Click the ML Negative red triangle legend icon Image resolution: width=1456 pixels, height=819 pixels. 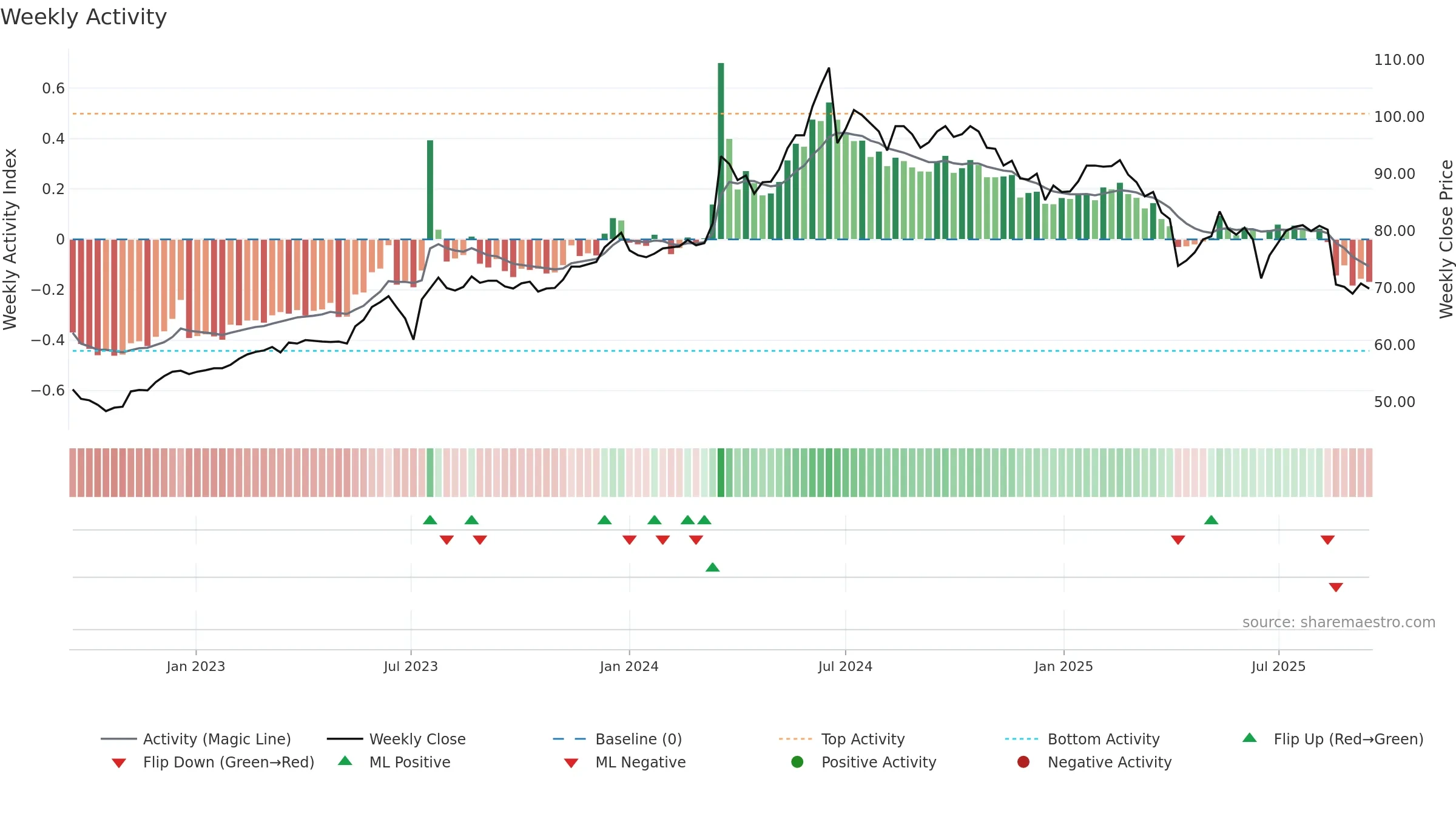pyautogui.click(x=571, y=763)
